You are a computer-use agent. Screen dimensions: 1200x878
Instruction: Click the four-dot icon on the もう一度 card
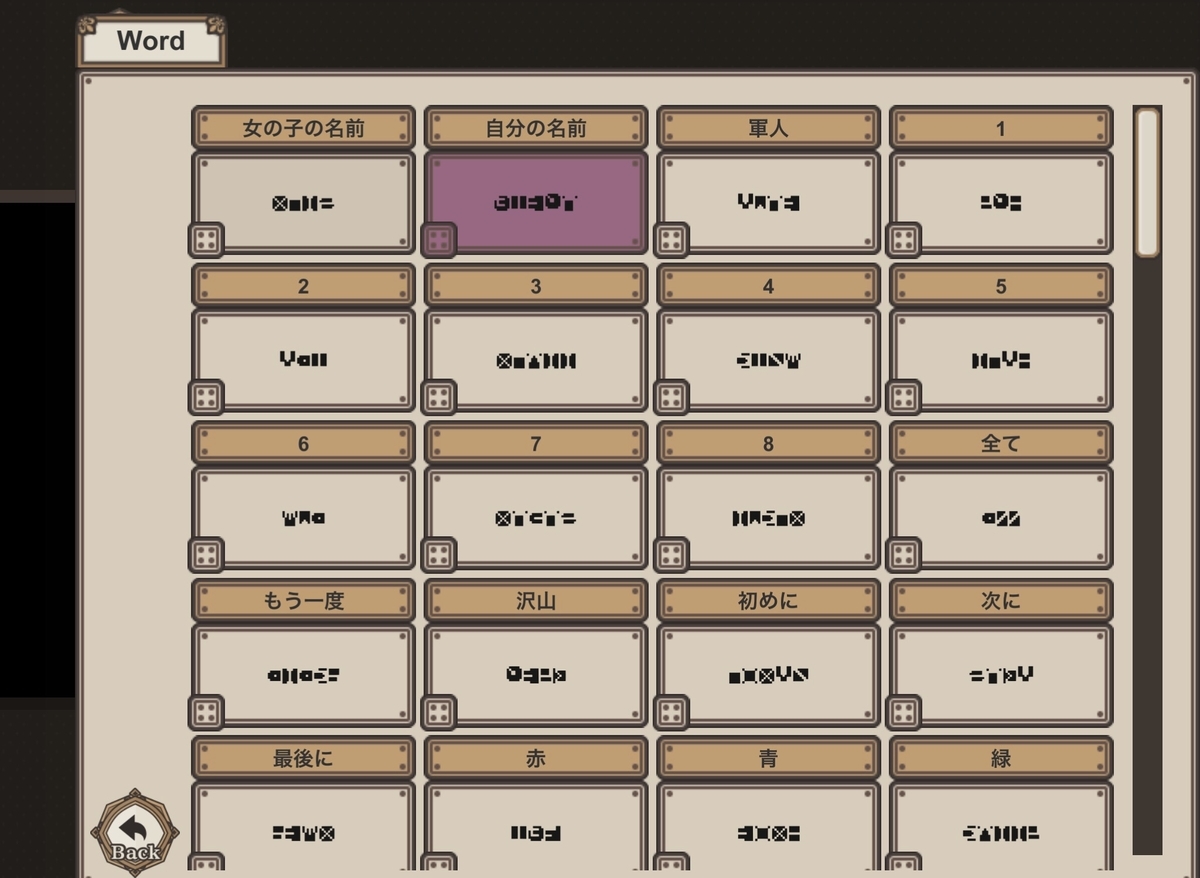click(x=206, y=712)
